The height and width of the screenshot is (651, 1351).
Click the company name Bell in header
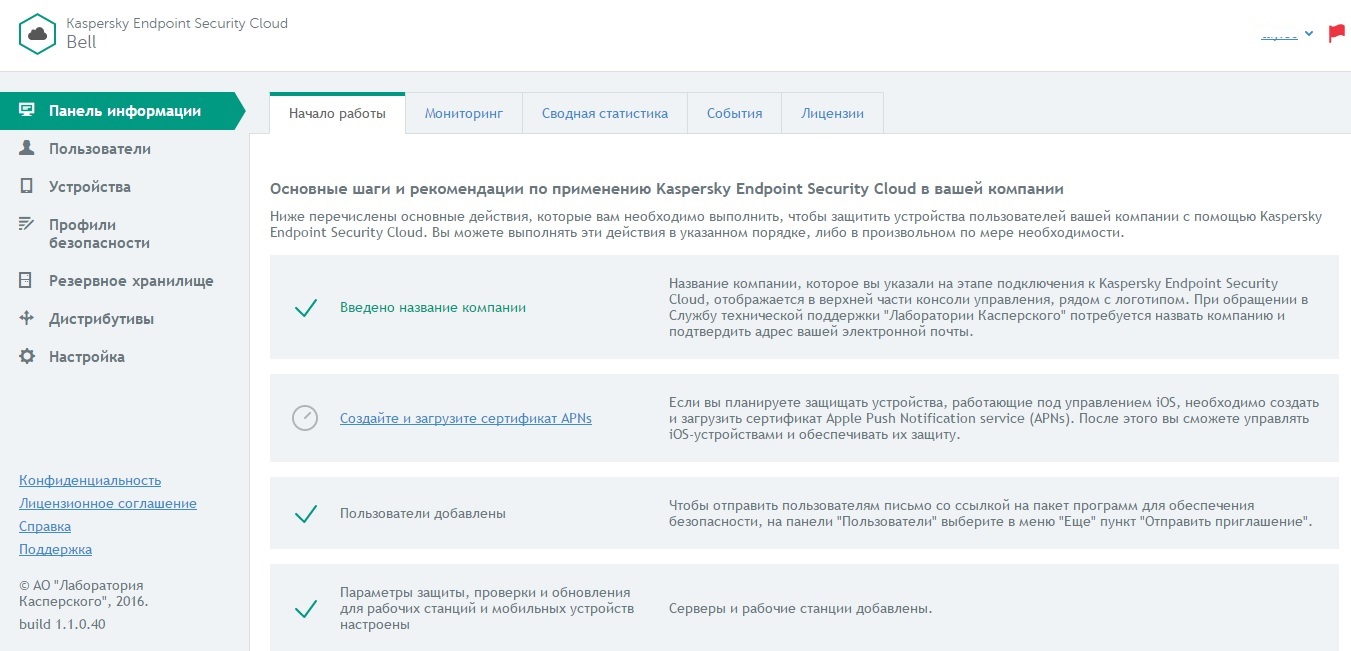[81, 42]
